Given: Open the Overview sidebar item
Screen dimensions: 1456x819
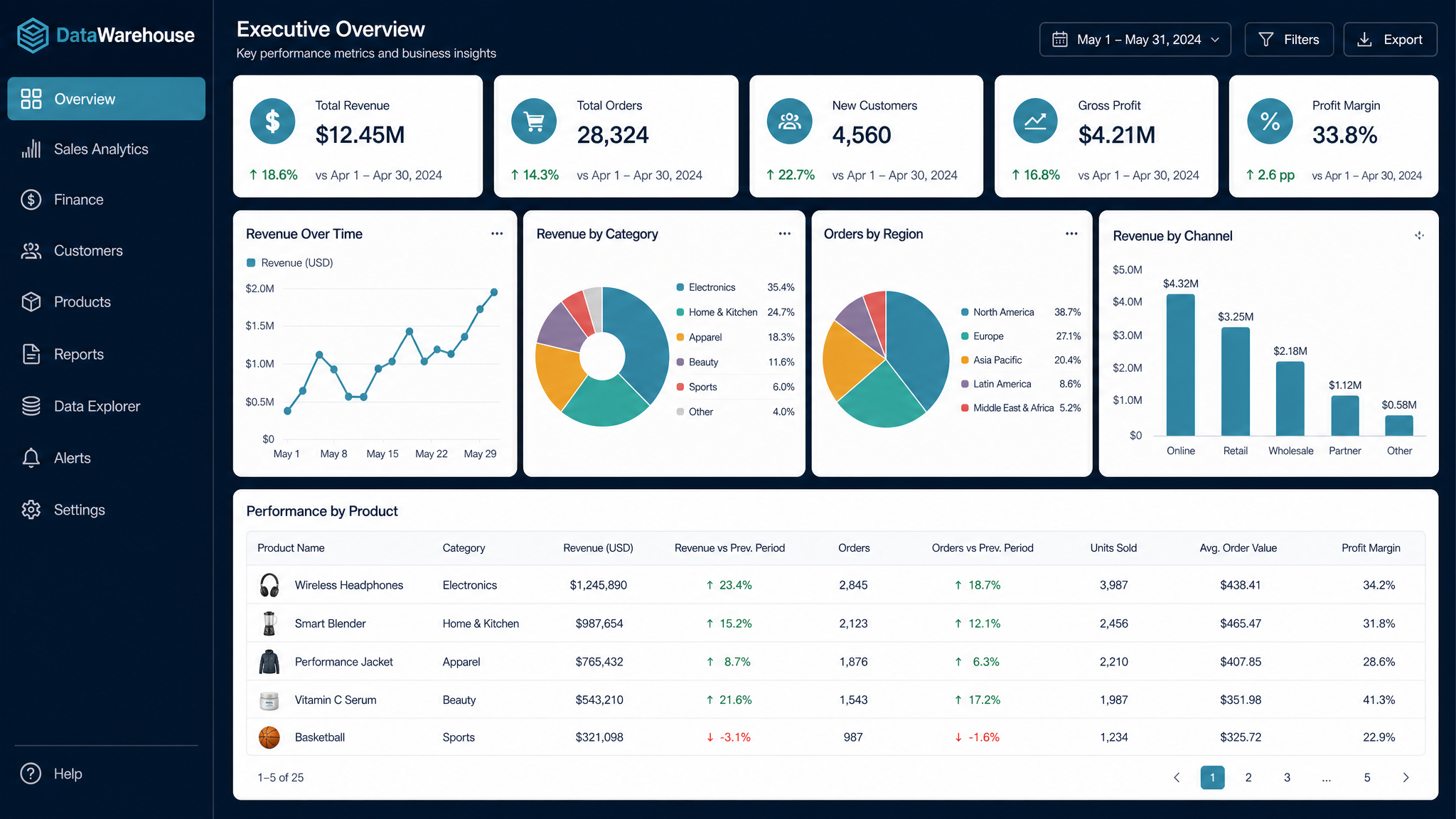Looking at the screenshot, I should pyautogui.click(x=107, y=99).
